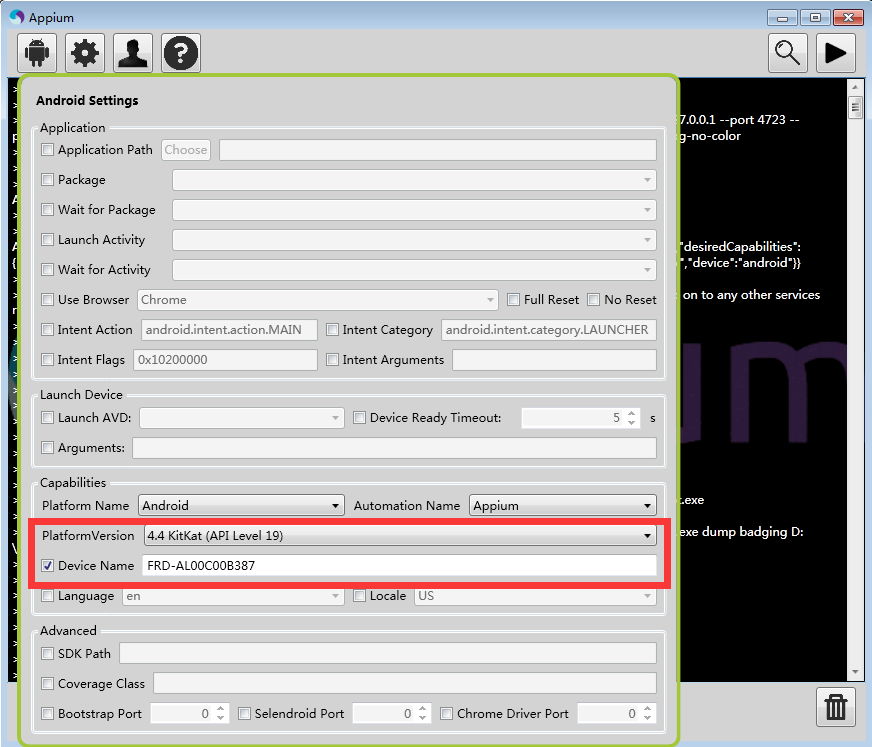Screen dimensions: 872x747
Task: Tick the Intent Category checkbox
Action: (x=333, y=330)
